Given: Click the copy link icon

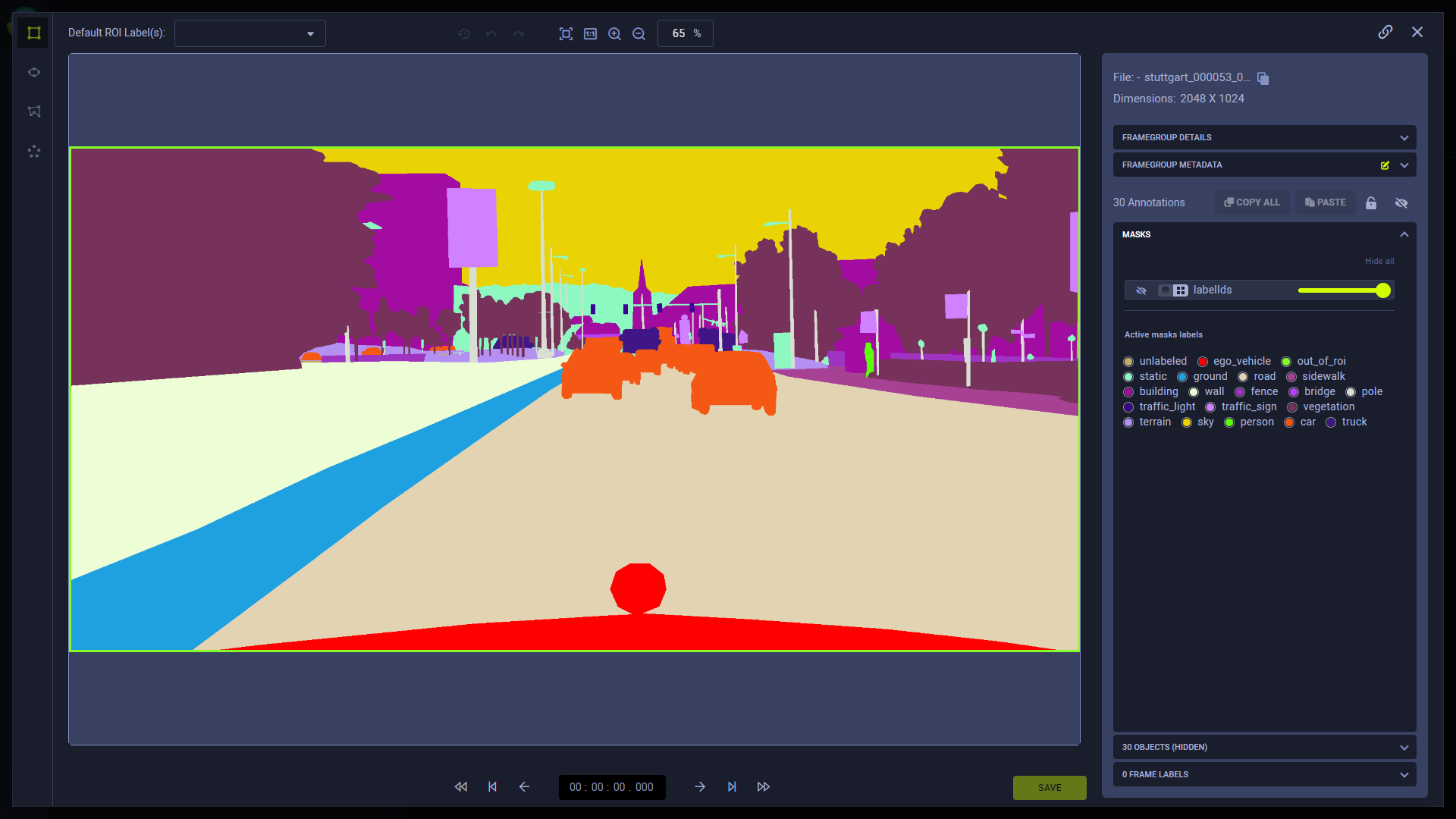Looking at the screenshot, I should pos(1385,32).
